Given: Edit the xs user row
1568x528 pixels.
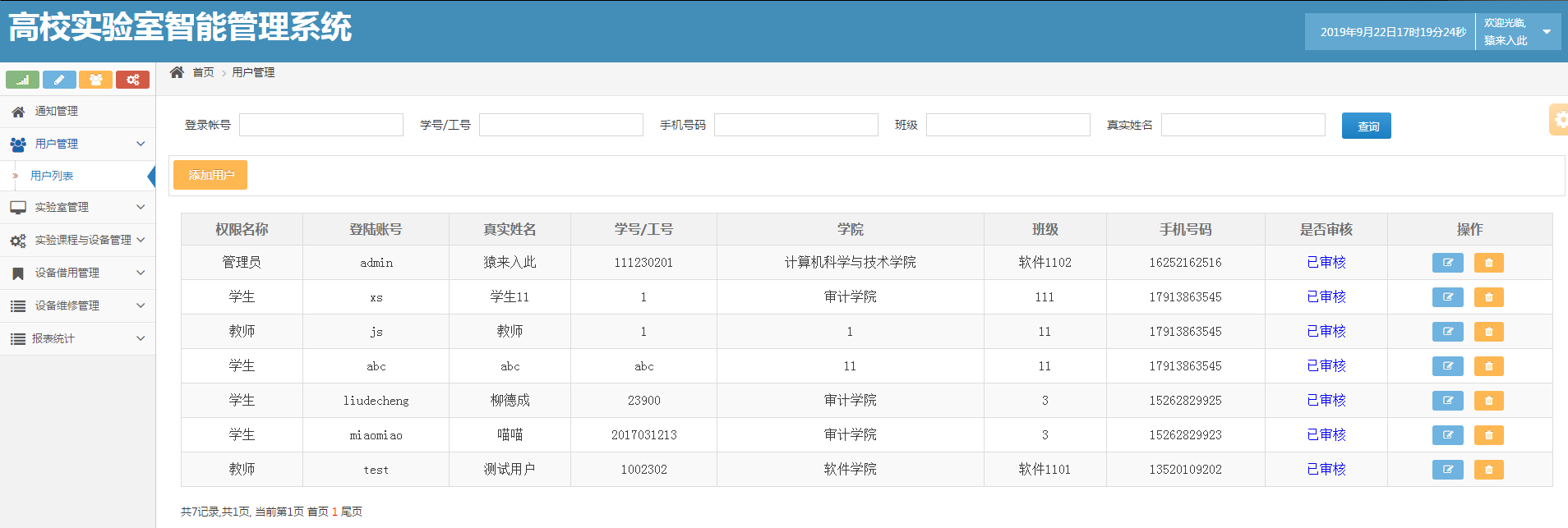Looking at the screenshot, I should point(1448,297).
